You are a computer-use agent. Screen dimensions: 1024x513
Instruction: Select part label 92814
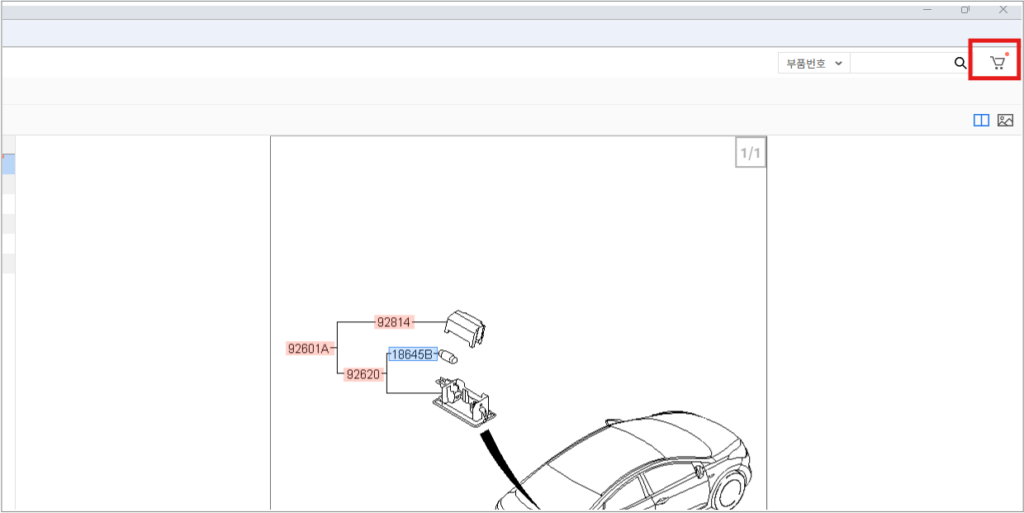point(393,322)
